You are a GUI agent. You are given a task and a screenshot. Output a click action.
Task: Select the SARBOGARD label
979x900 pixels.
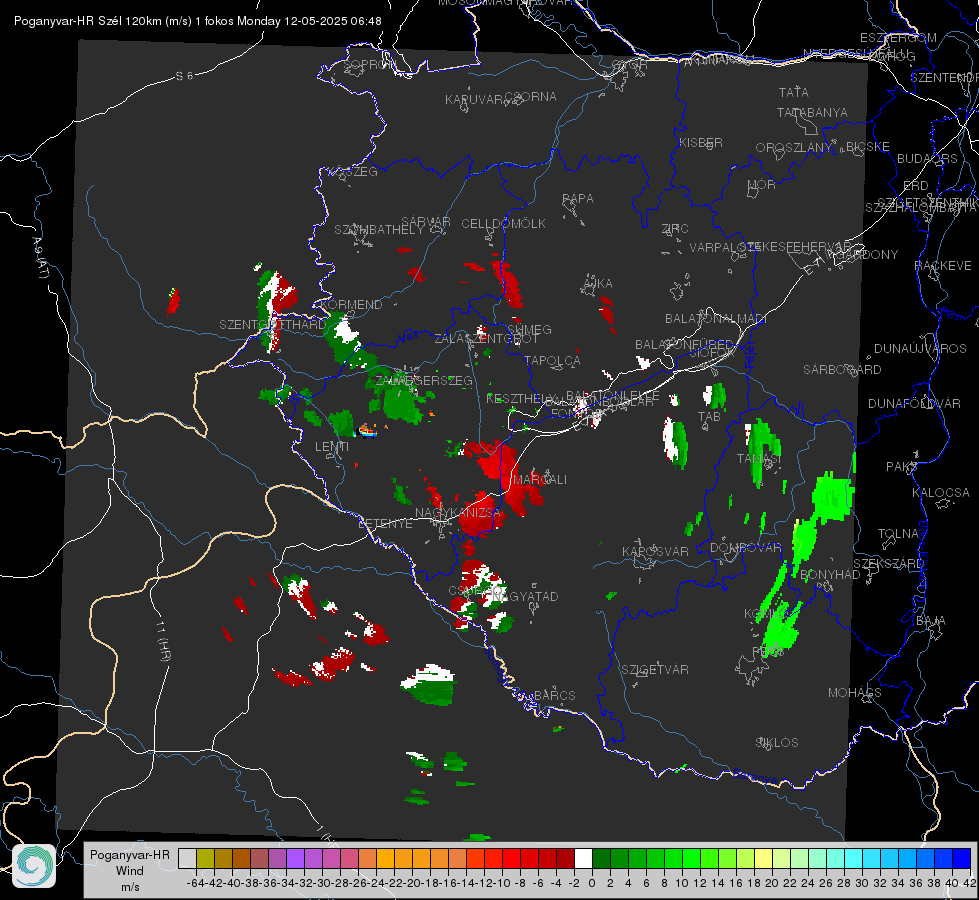coord(842,370)
